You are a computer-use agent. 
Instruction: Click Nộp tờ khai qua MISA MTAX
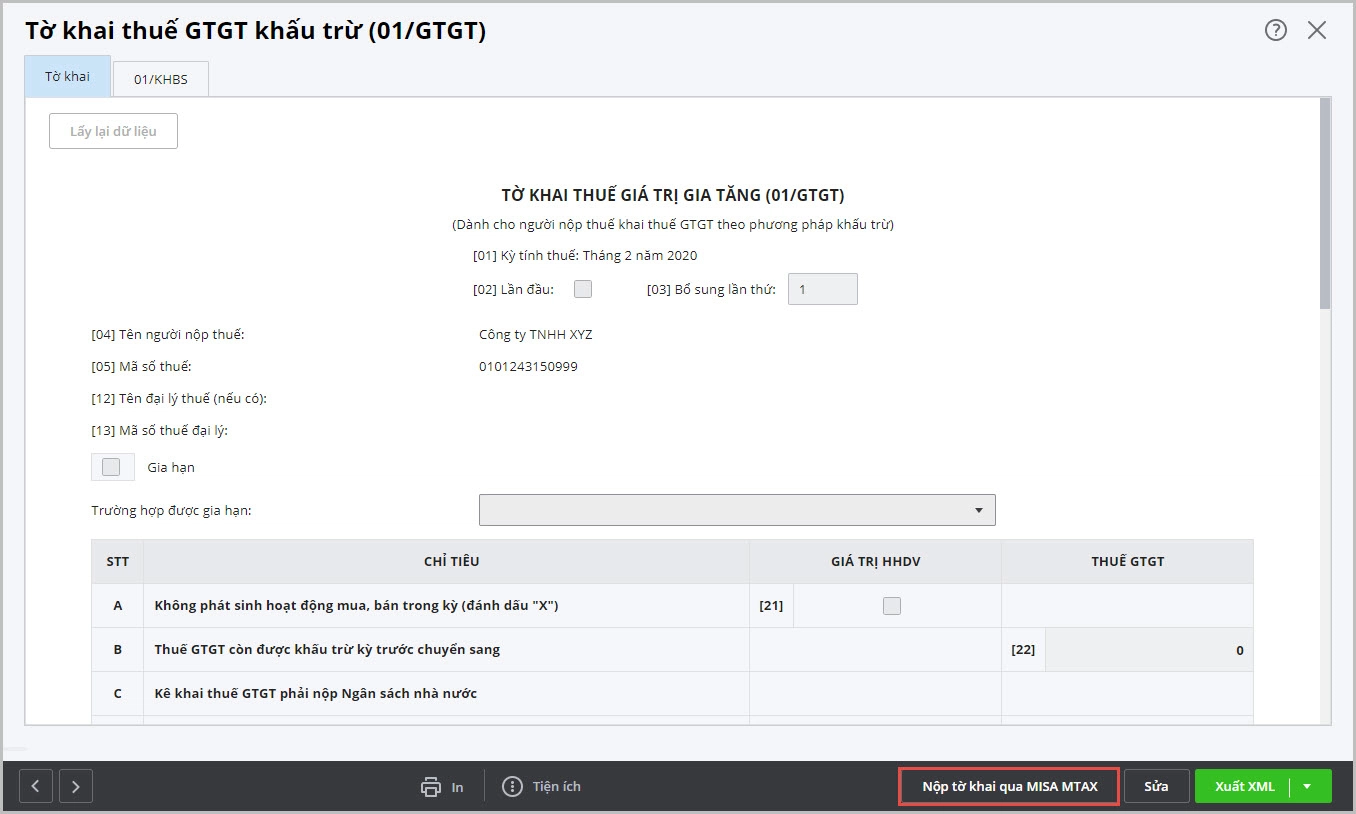pos(1009,786)
